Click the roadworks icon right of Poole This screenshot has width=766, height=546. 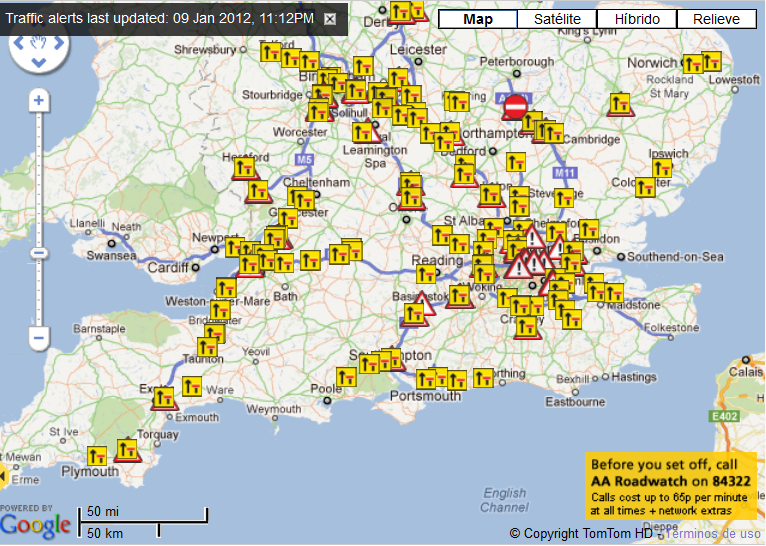[347, 377]
